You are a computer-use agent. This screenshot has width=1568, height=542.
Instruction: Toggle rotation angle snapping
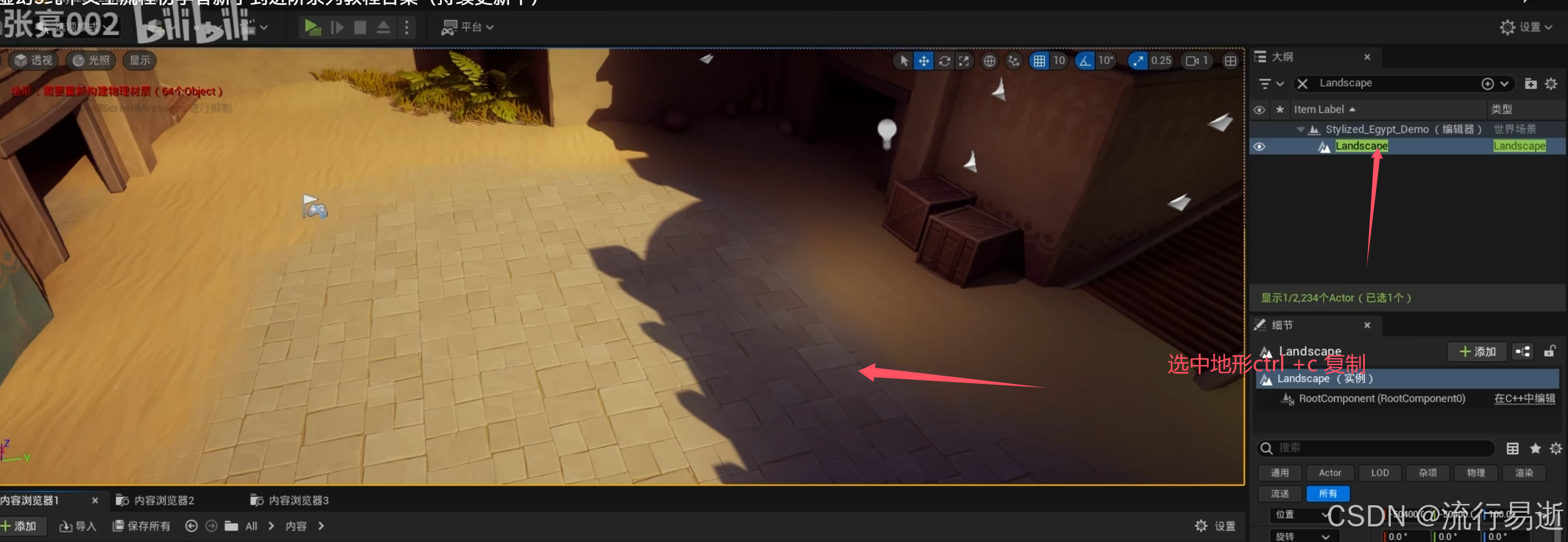(x=1085, y=60)
